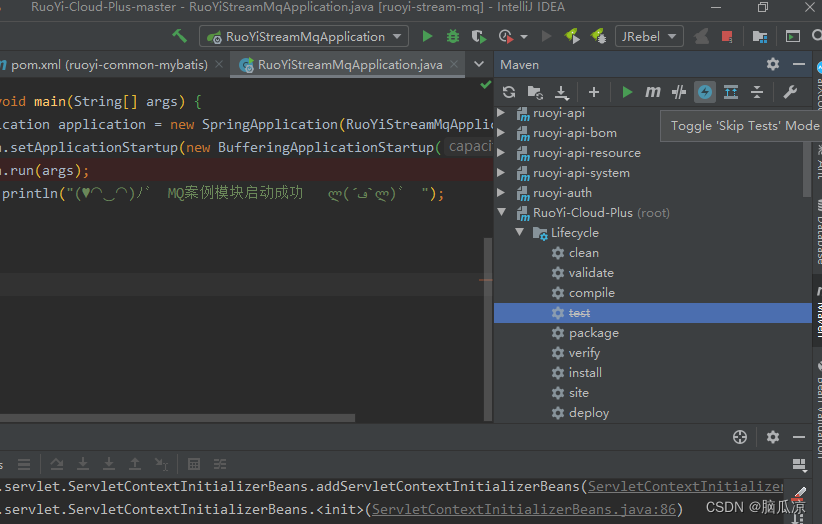The height and width of the screenshot is (524, 822).
Task: Open Maven side tool window tab
Action: coord(818,311)
